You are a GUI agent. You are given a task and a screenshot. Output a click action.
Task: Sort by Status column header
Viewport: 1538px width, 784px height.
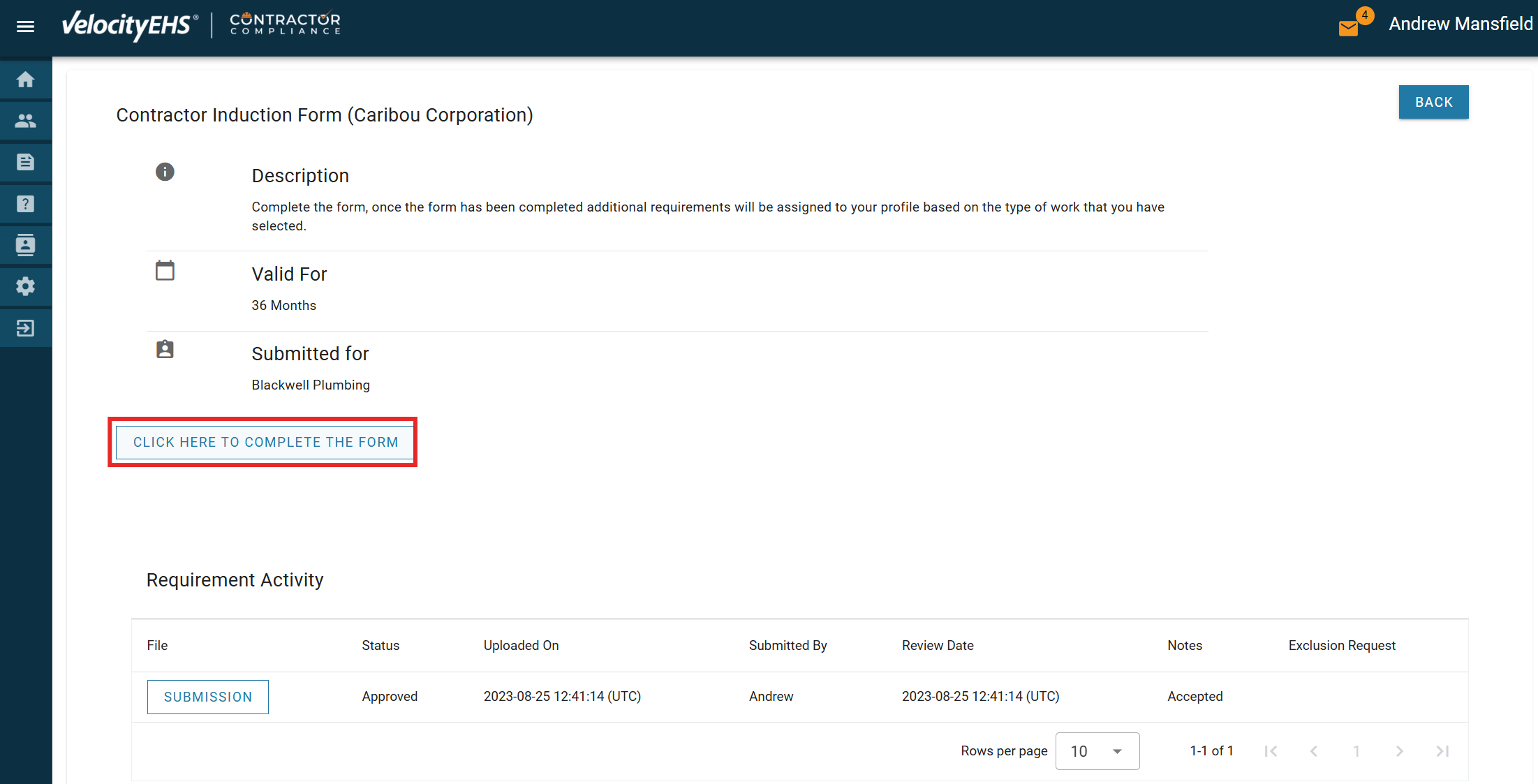(x=380, y=646)
